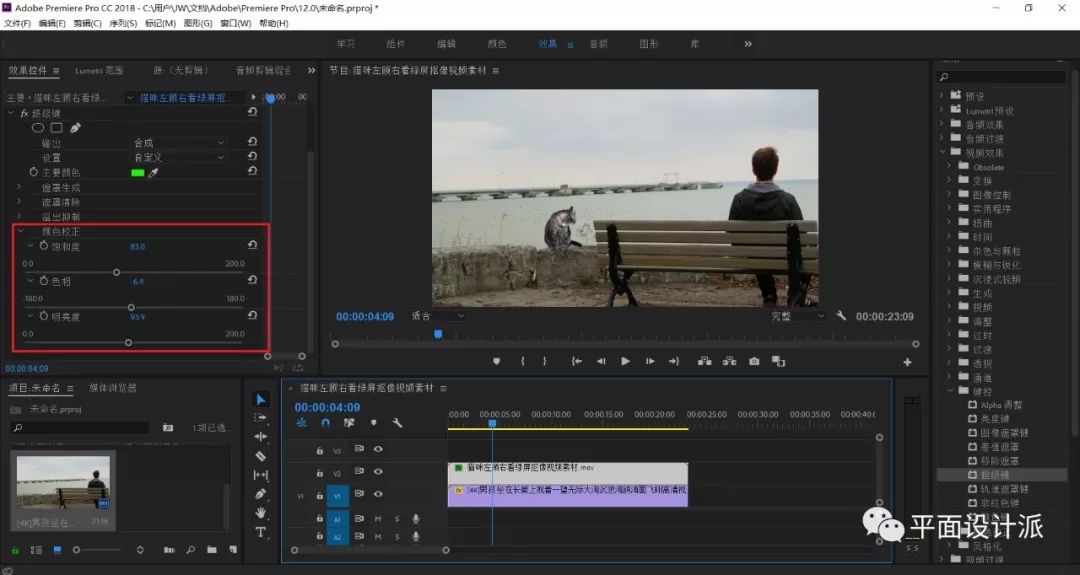1080x575 pixels.
Task: Switch to the 颜色 workspace tab
Action: click(x=496, y=44)
